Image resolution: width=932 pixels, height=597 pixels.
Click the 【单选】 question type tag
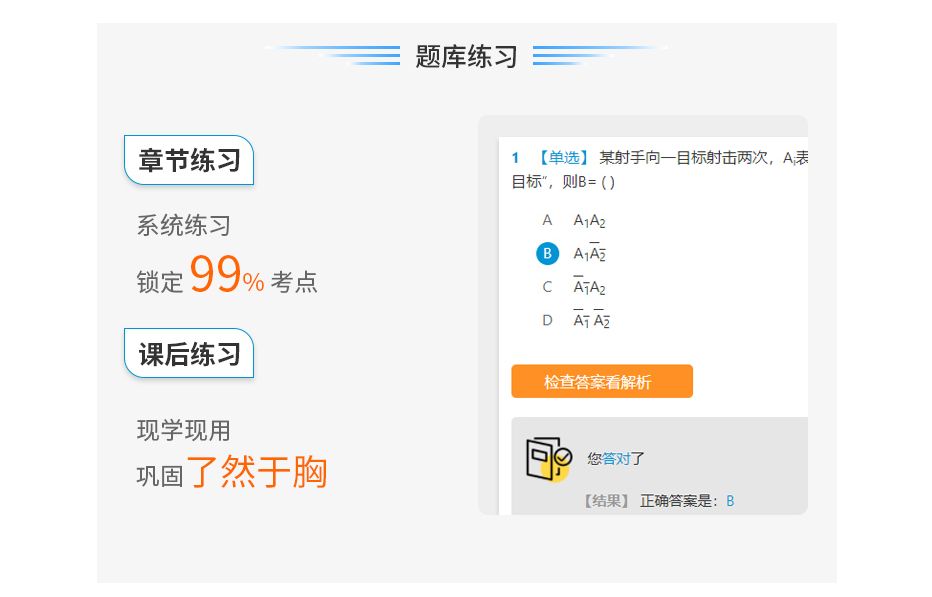[563, 158]
